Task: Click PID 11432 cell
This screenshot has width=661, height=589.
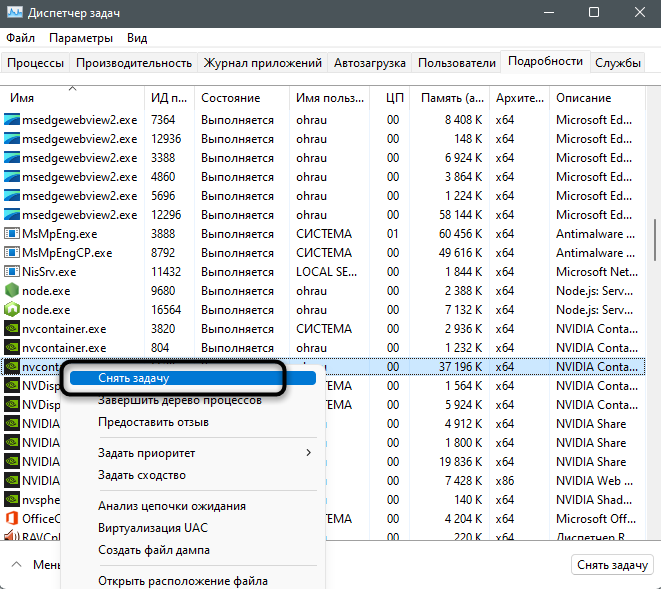Action: 166,272
